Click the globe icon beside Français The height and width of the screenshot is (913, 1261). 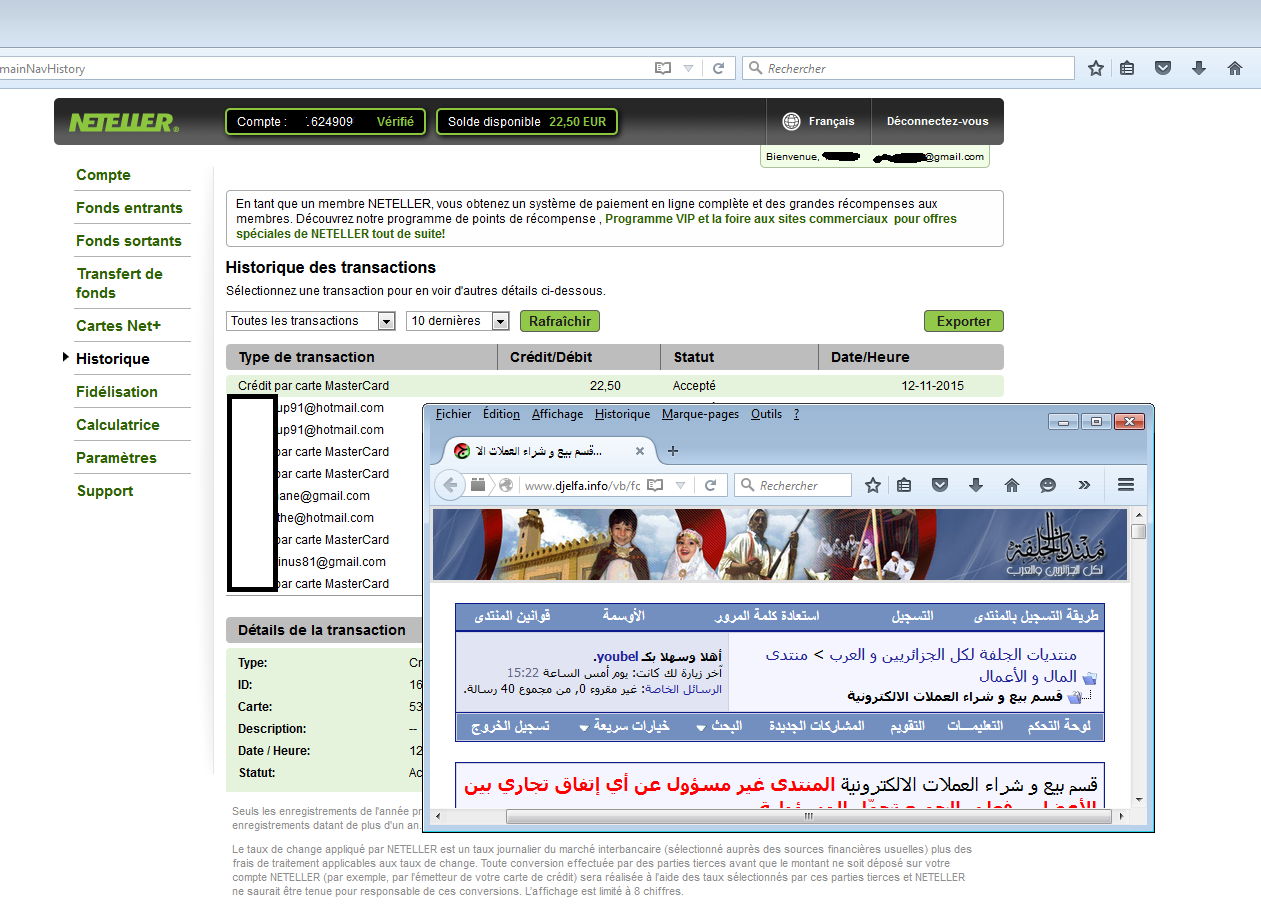click(x=791, y=121)
